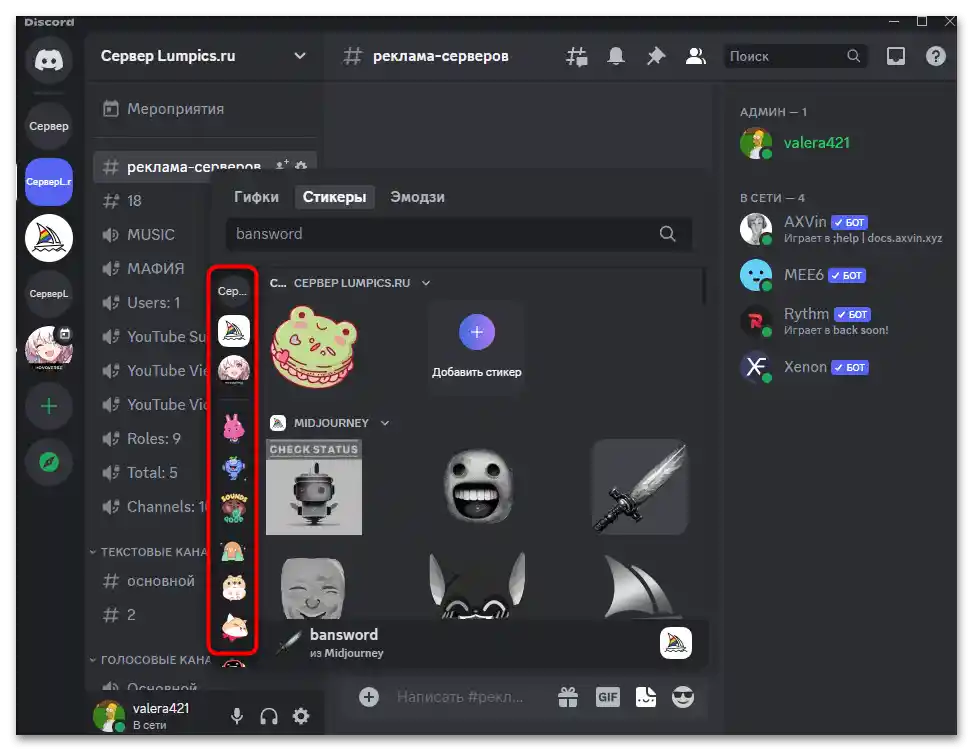This screenshot has height=751, width=973.
Task: Toggle the member list icon
Action: click(x=696, y=56)
